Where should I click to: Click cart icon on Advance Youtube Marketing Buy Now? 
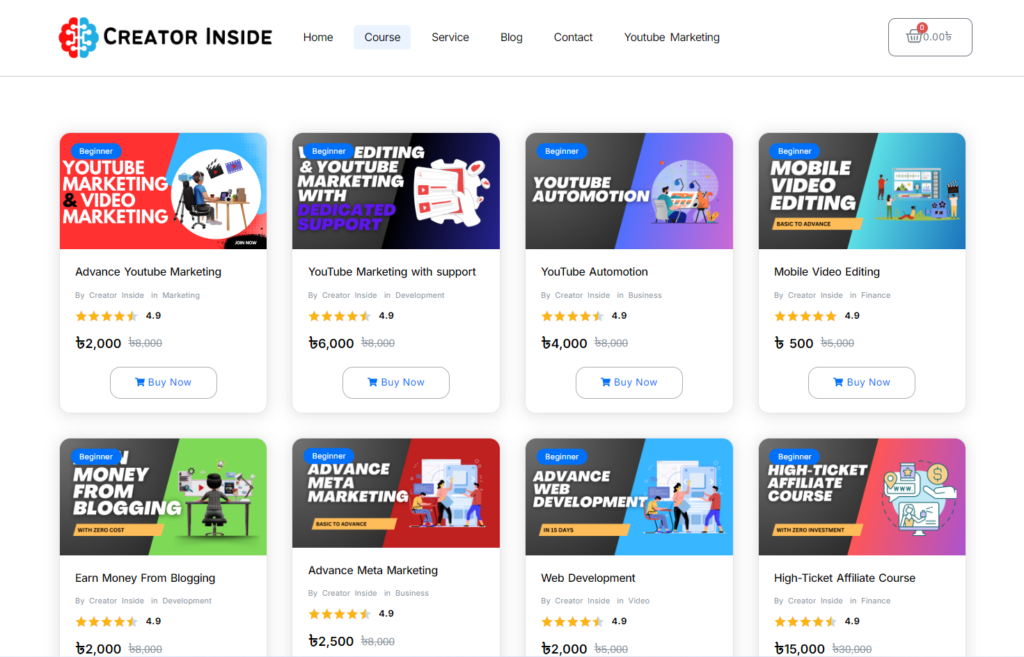(140, 382)
